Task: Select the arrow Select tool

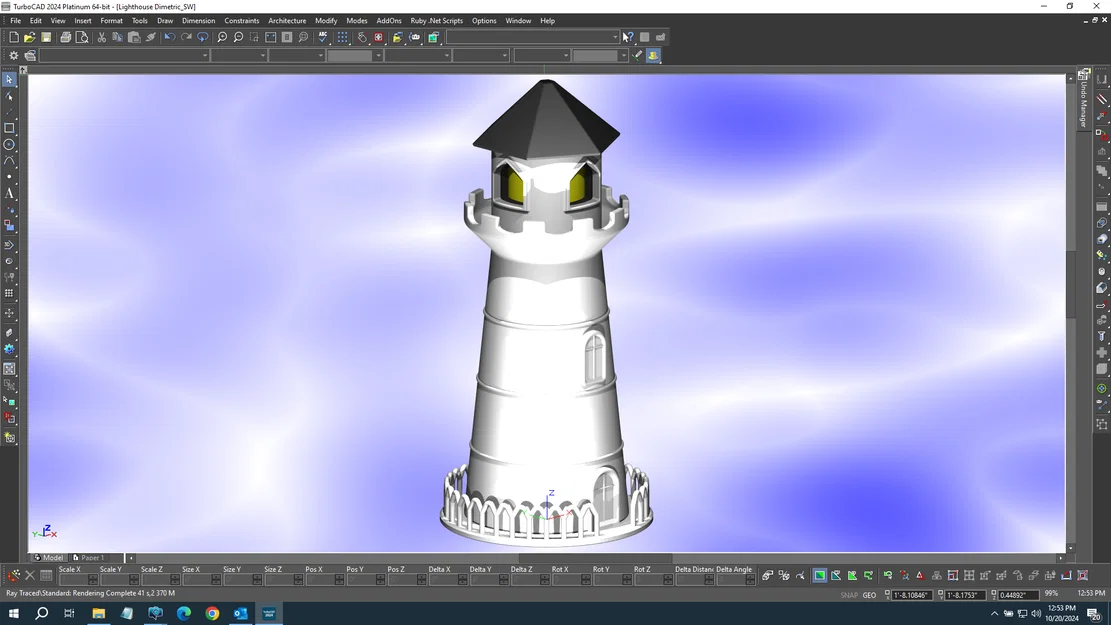Action: 10,77
